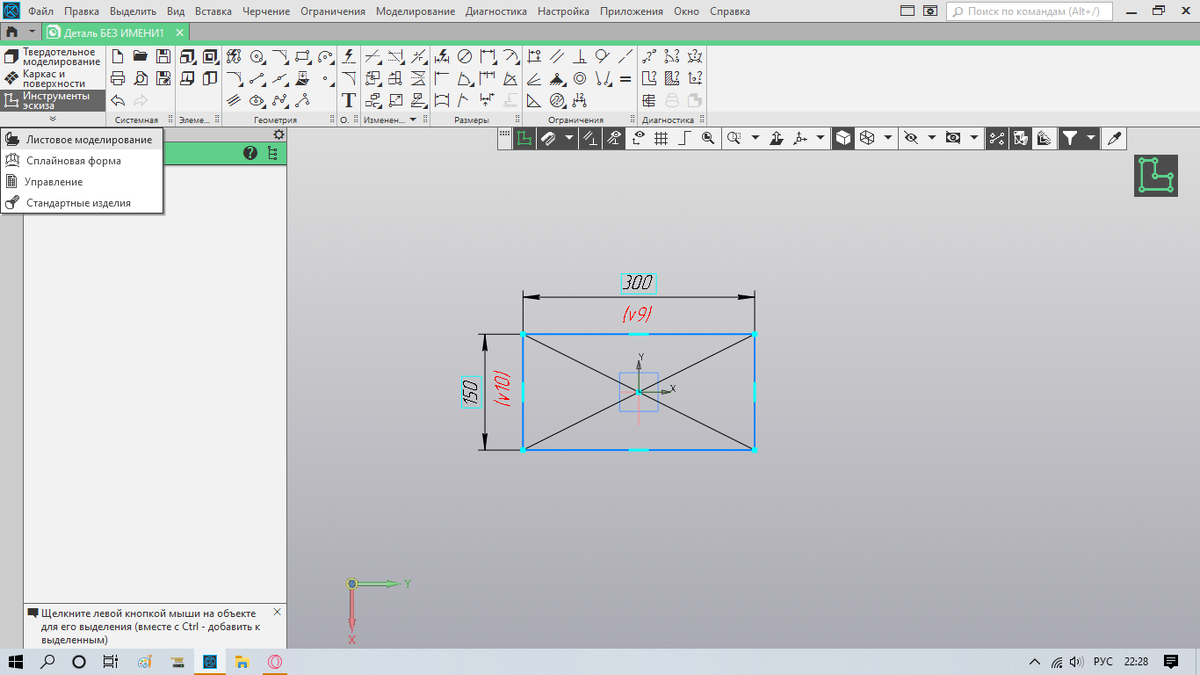Expand the Изменен... panel dropdown arrow
Screen dimensions: 1200x675
(415, 119)
